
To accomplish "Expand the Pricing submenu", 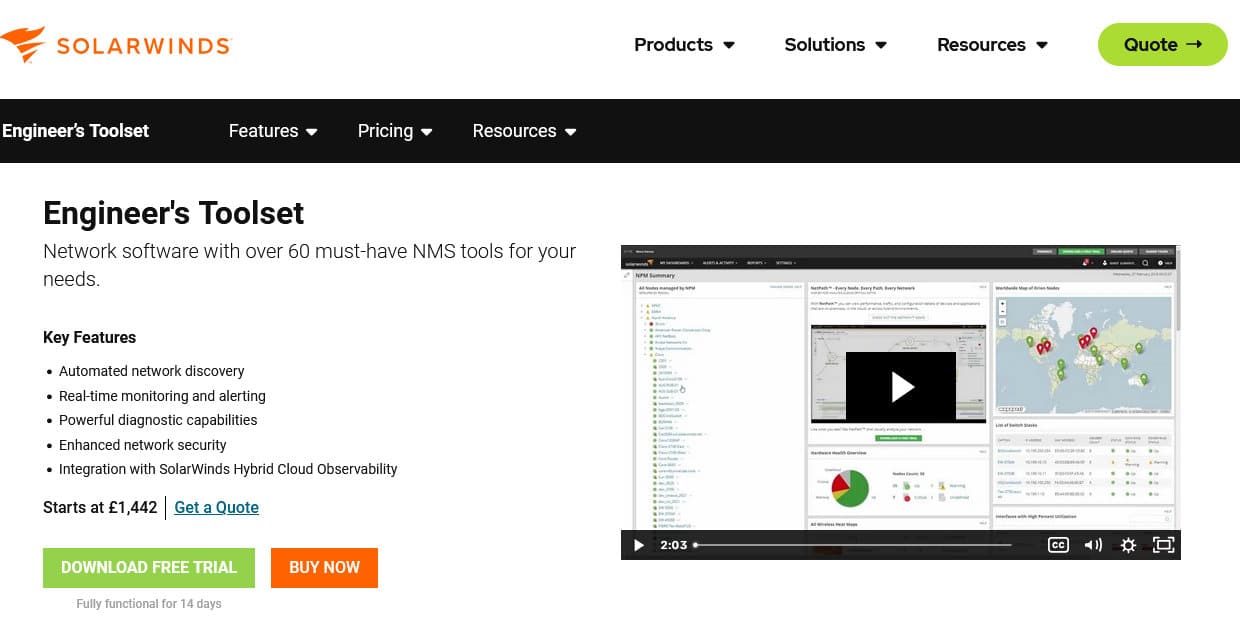I will [x=395, y=131].
